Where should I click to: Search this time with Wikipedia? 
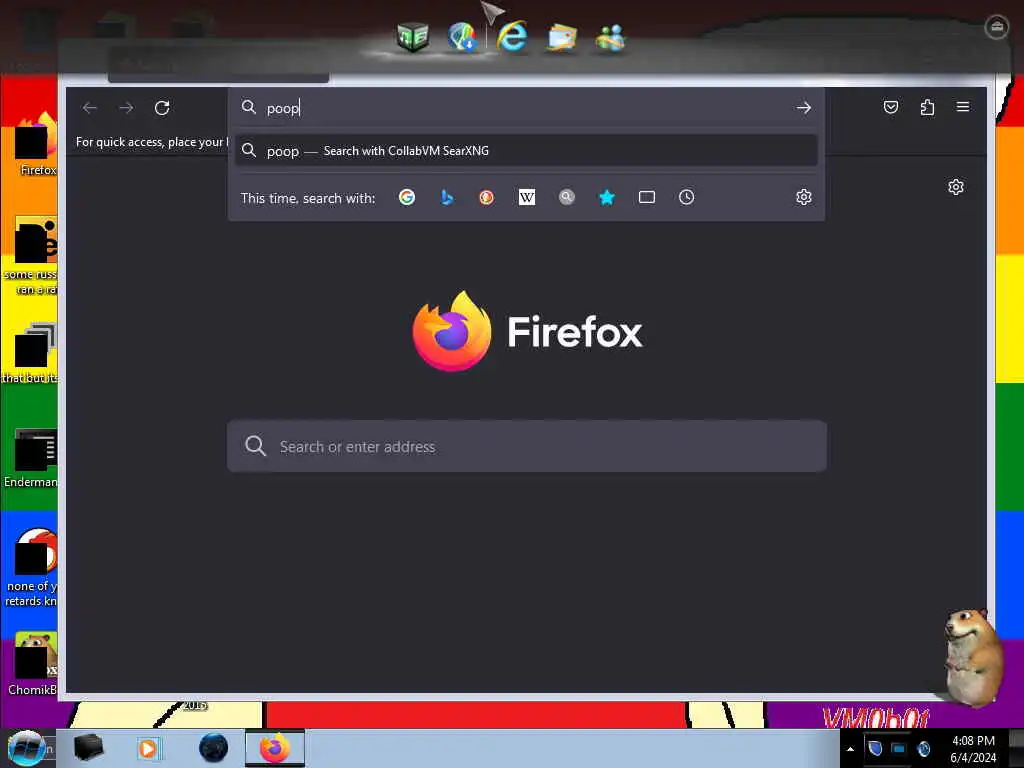(526, 197)
